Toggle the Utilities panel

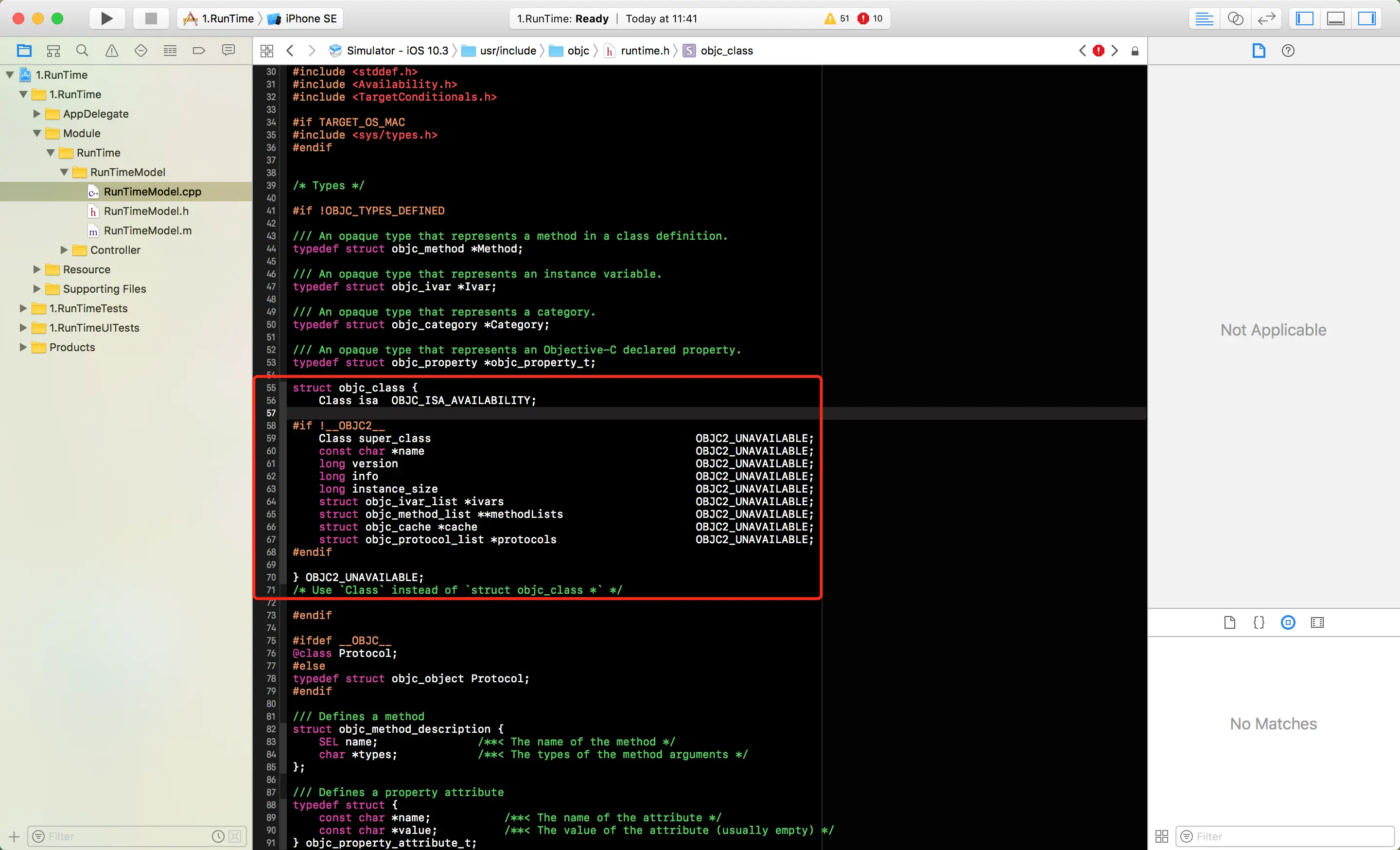point(1366,18)
